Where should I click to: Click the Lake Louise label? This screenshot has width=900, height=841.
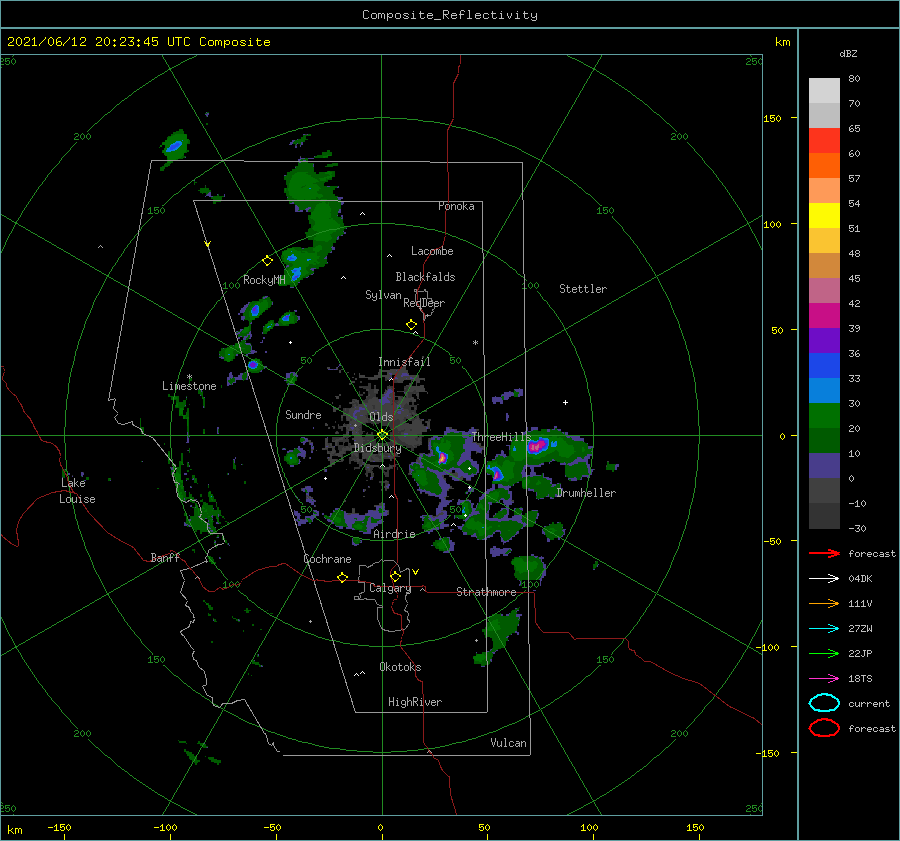tap(77, 491)
